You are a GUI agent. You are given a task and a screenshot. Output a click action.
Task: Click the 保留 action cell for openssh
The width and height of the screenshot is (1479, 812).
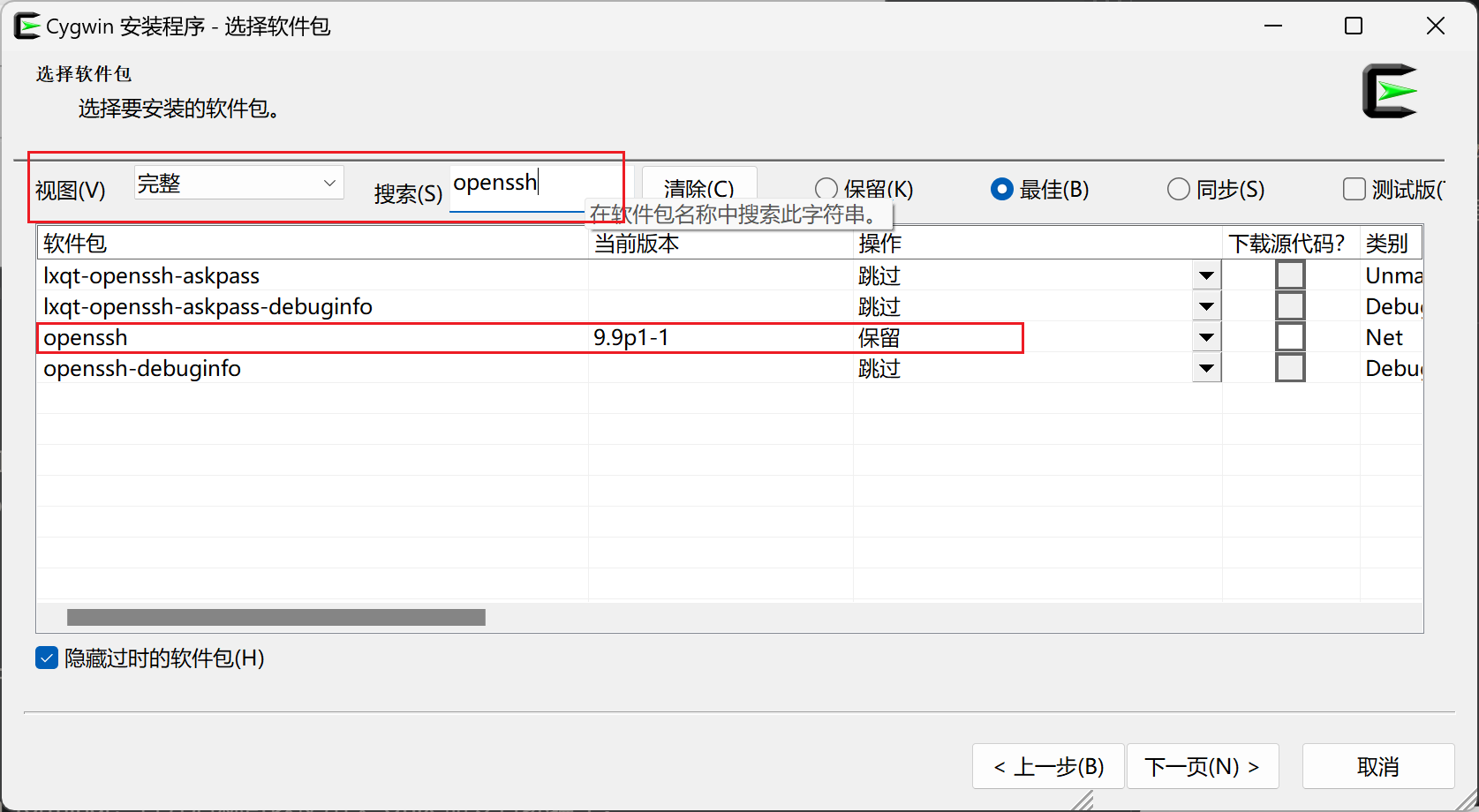pos(879,337)
